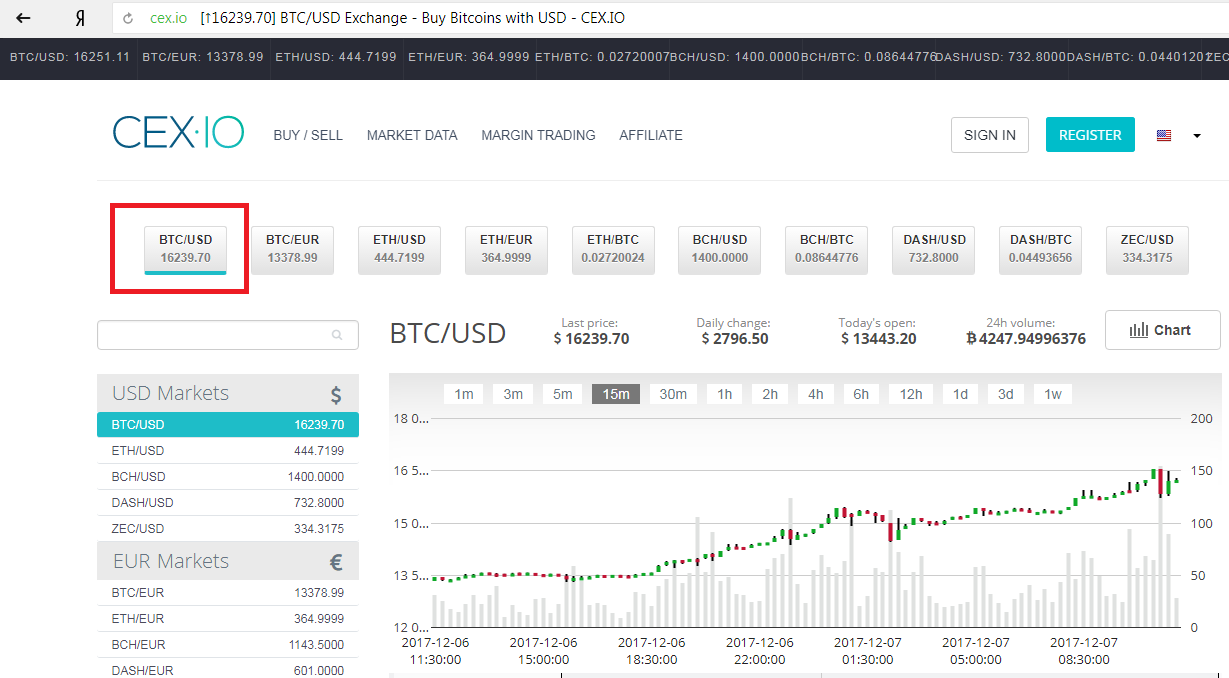Viewport: 1229px width, 678px height.
Task: Click ETH/USD: 444.7199 in top ticker bar
Action: click(336, 57)
